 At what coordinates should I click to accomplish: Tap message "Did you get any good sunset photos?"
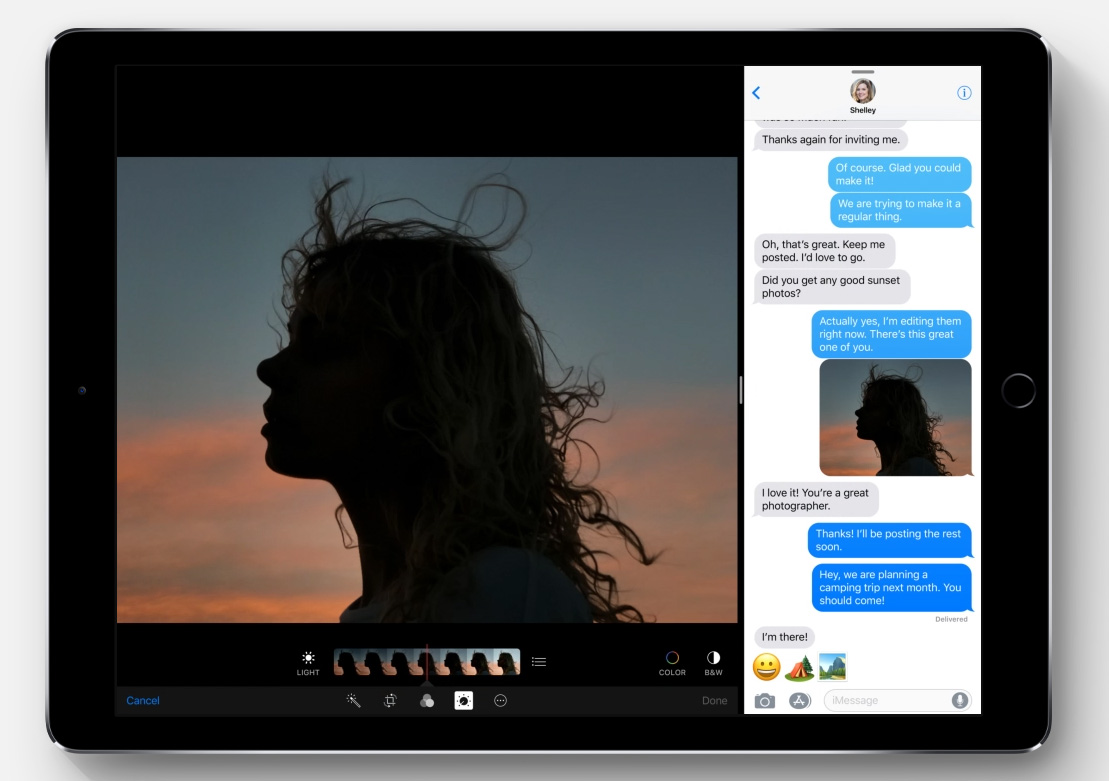coord(832,287)
